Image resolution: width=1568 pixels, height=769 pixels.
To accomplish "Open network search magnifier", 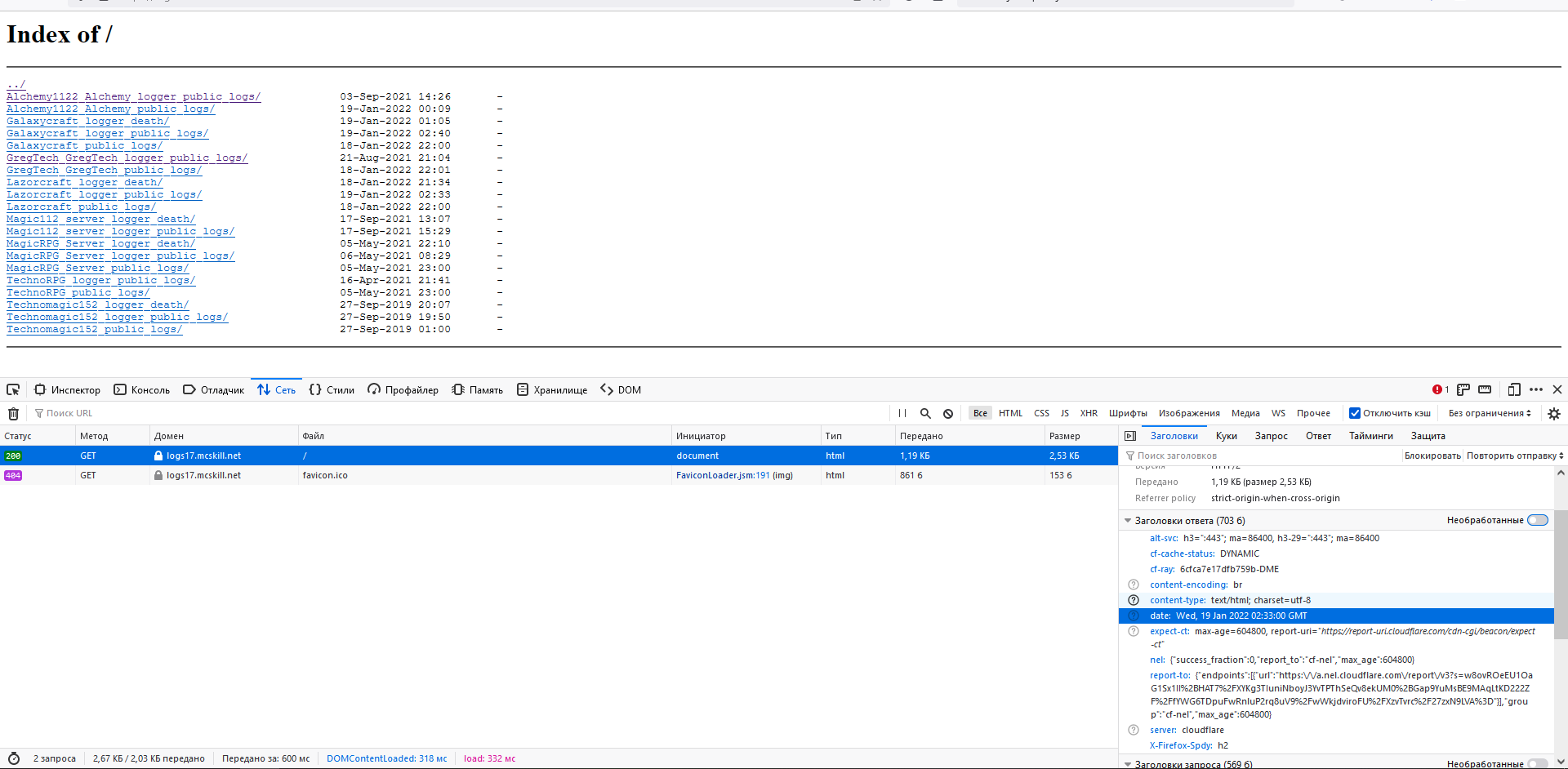I will [925, 413].
